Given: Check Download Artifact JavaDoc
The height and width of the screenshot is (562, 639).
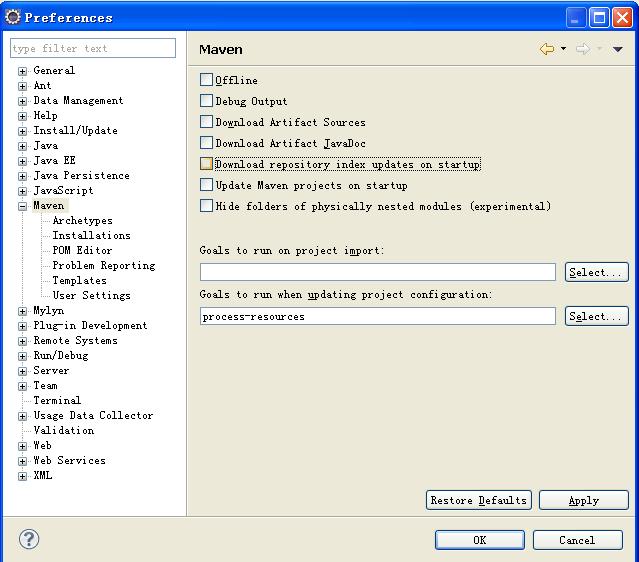Looking at the screenshot, I should click(206, 142).
